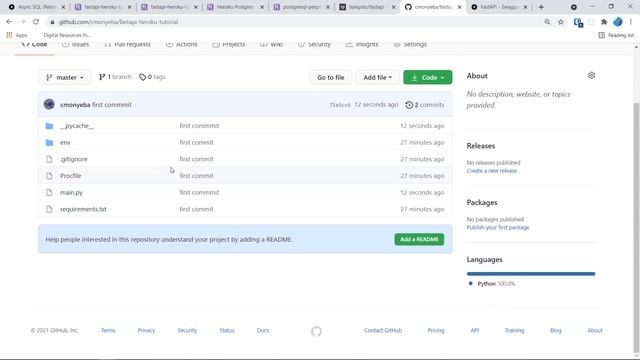
Task: Click Privacy in the footer
Action: coord(146,331)
